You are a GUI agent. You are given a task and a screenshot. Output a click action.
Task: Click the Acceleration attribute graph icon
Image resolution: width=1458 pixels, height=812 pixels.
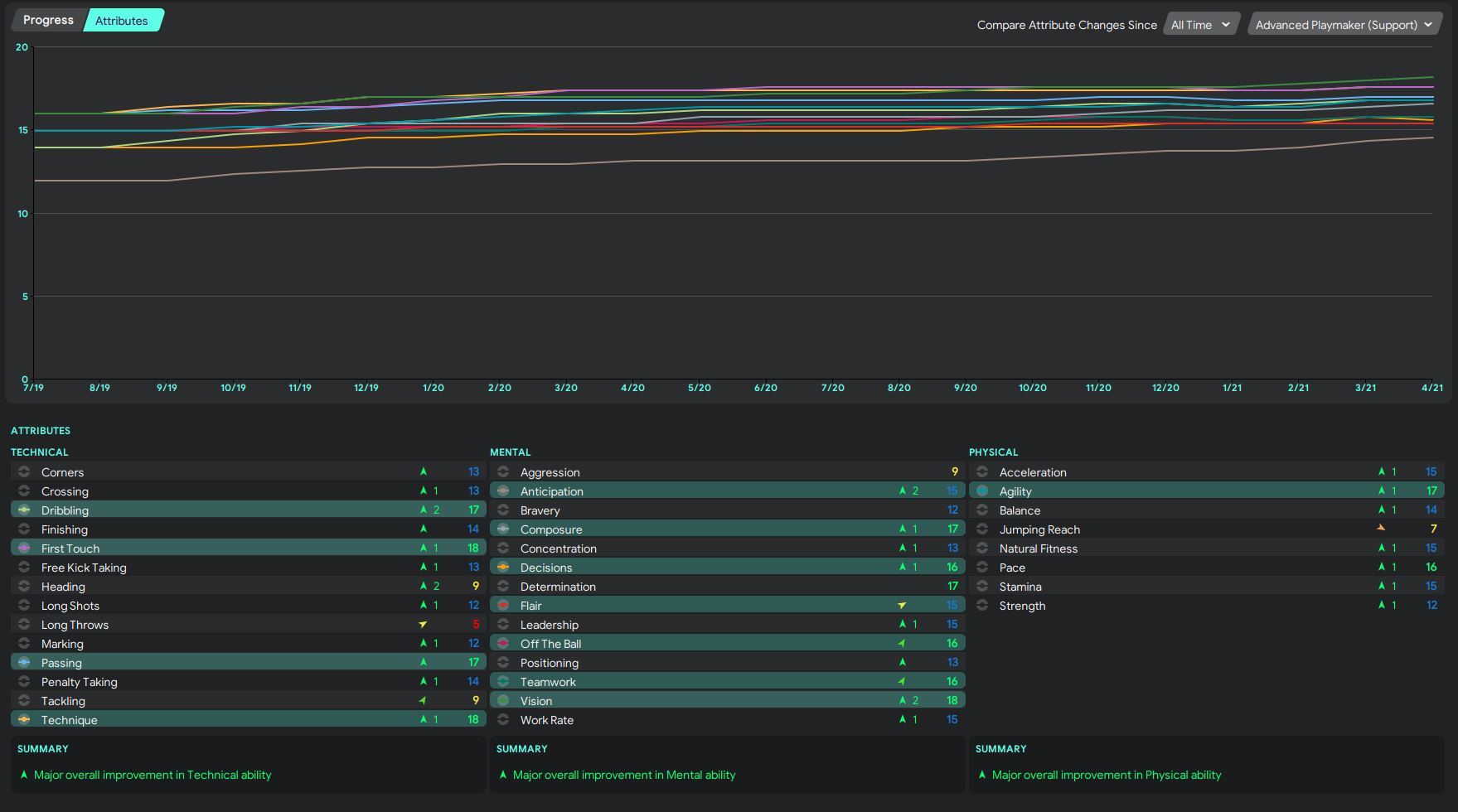(982, 472)
